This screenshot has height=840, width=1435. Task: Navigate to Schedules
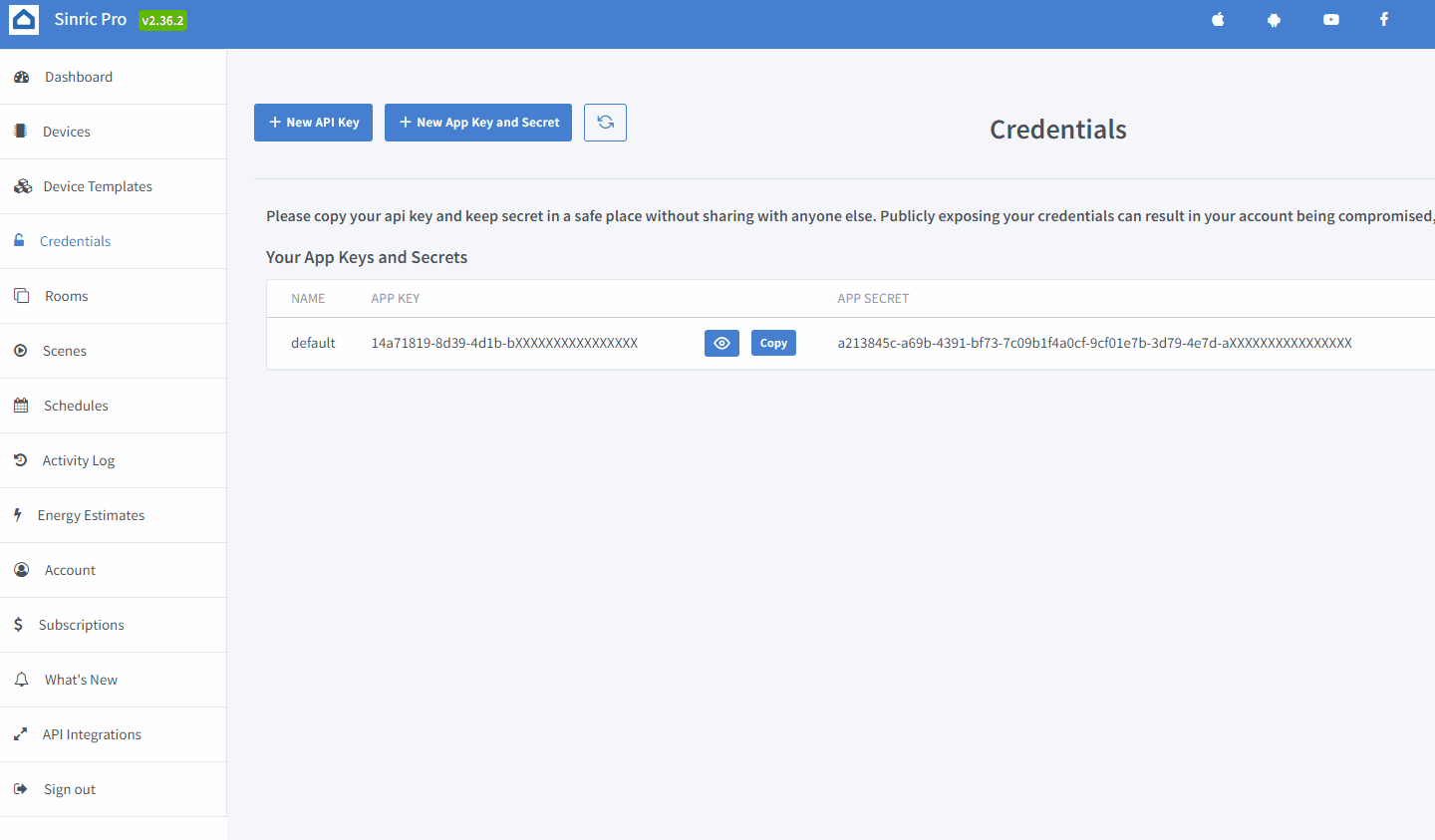pyautogui.click(x=76, y=406)
